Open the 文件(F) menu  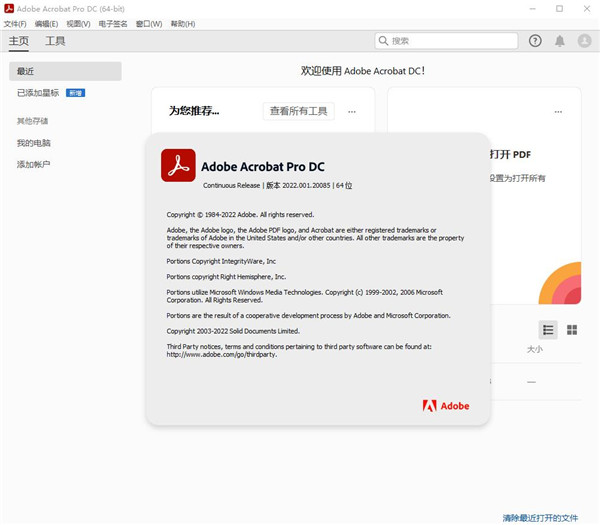pos(15,24)
